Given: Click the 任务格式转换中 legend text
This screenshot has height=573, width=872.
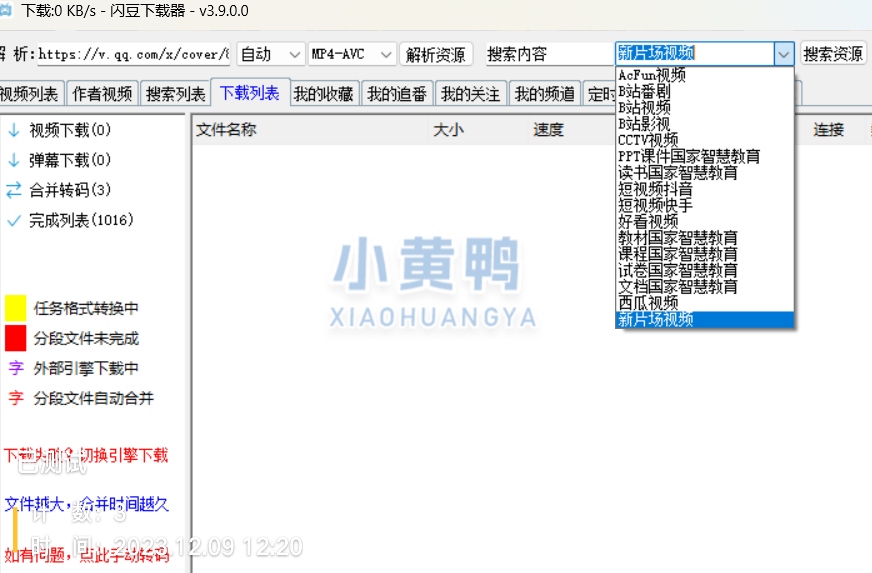Looking at the screenshot, I should 86,308.
